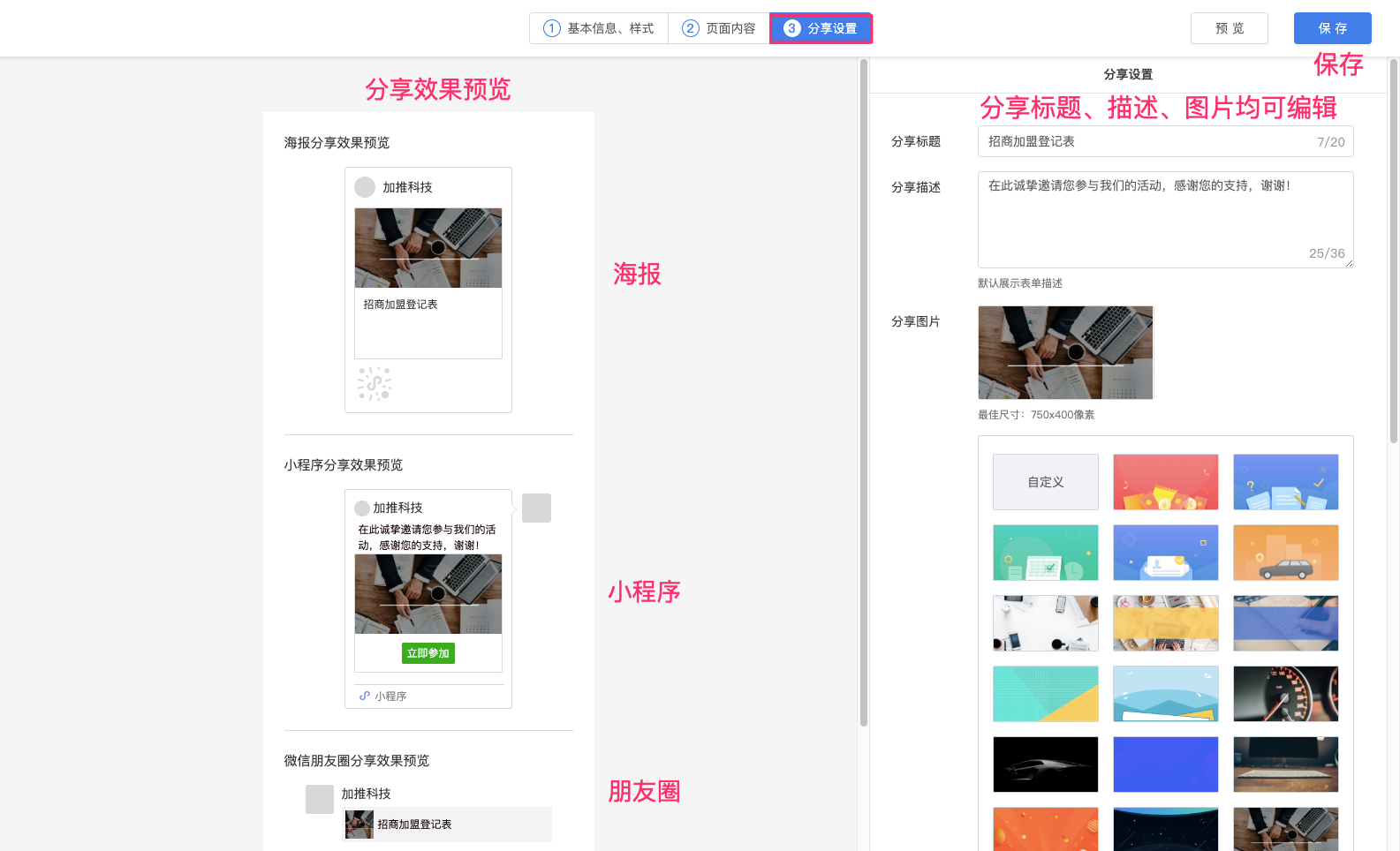The image size is (1400, 851).
Task: Click the 招商加盟登记表 title in poster
Action: [400, 305]
